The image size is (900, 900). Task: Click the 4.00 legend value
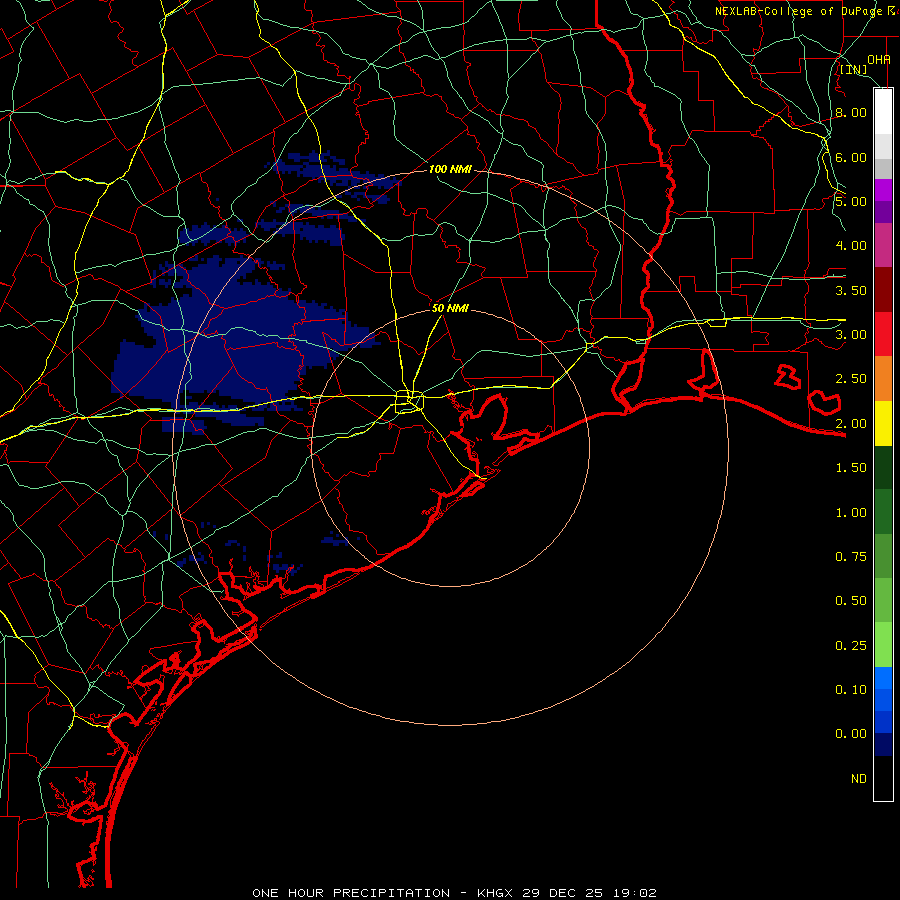(x=851, y=246)
